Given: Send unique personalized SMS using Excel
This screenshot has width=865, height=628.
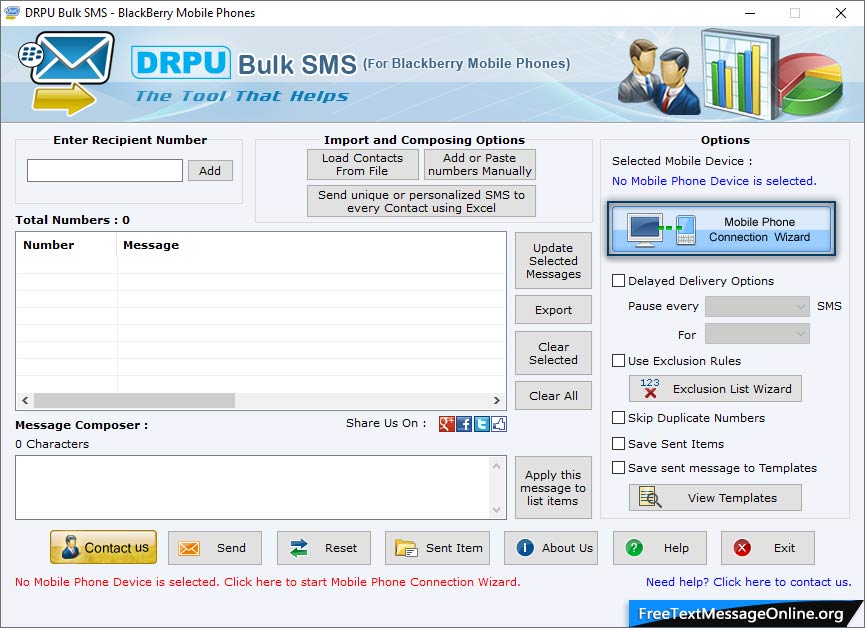Looking at the screenshot, I should [x=421, y=201].
